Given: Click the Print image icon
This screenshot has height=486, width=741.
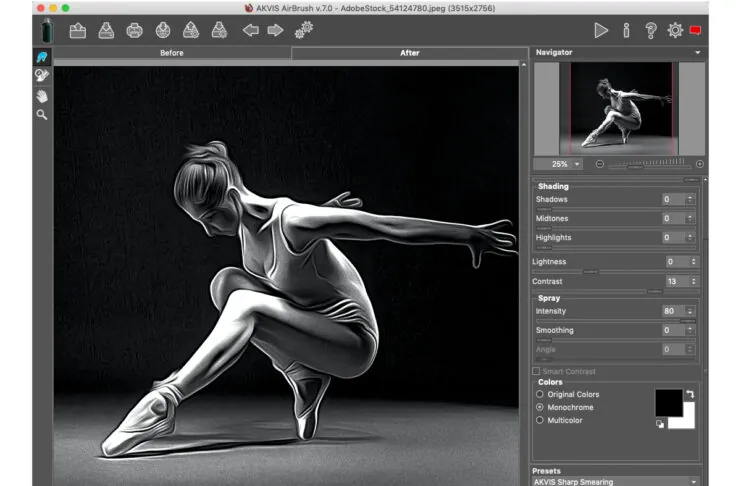Looking at the screenshot, I should coord(134,31).
